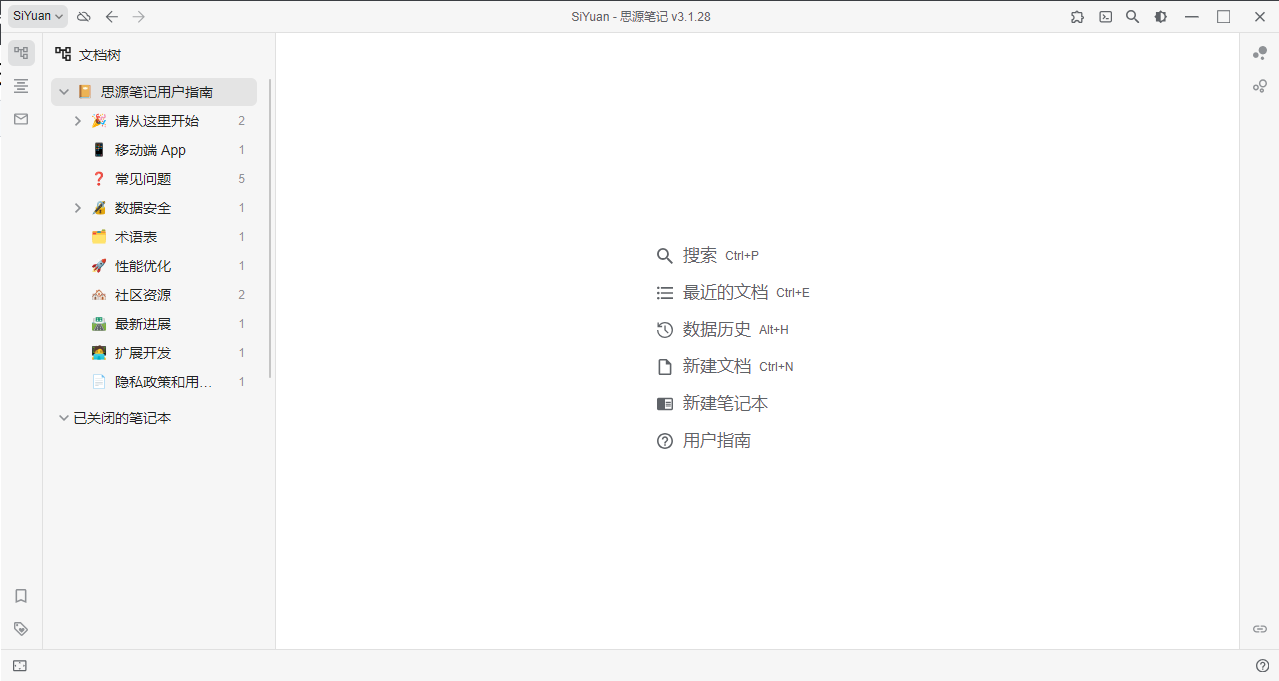
Task: Click the lock emoji beside 数据安全
Action: pyautogui.click(x=99, y=208)
